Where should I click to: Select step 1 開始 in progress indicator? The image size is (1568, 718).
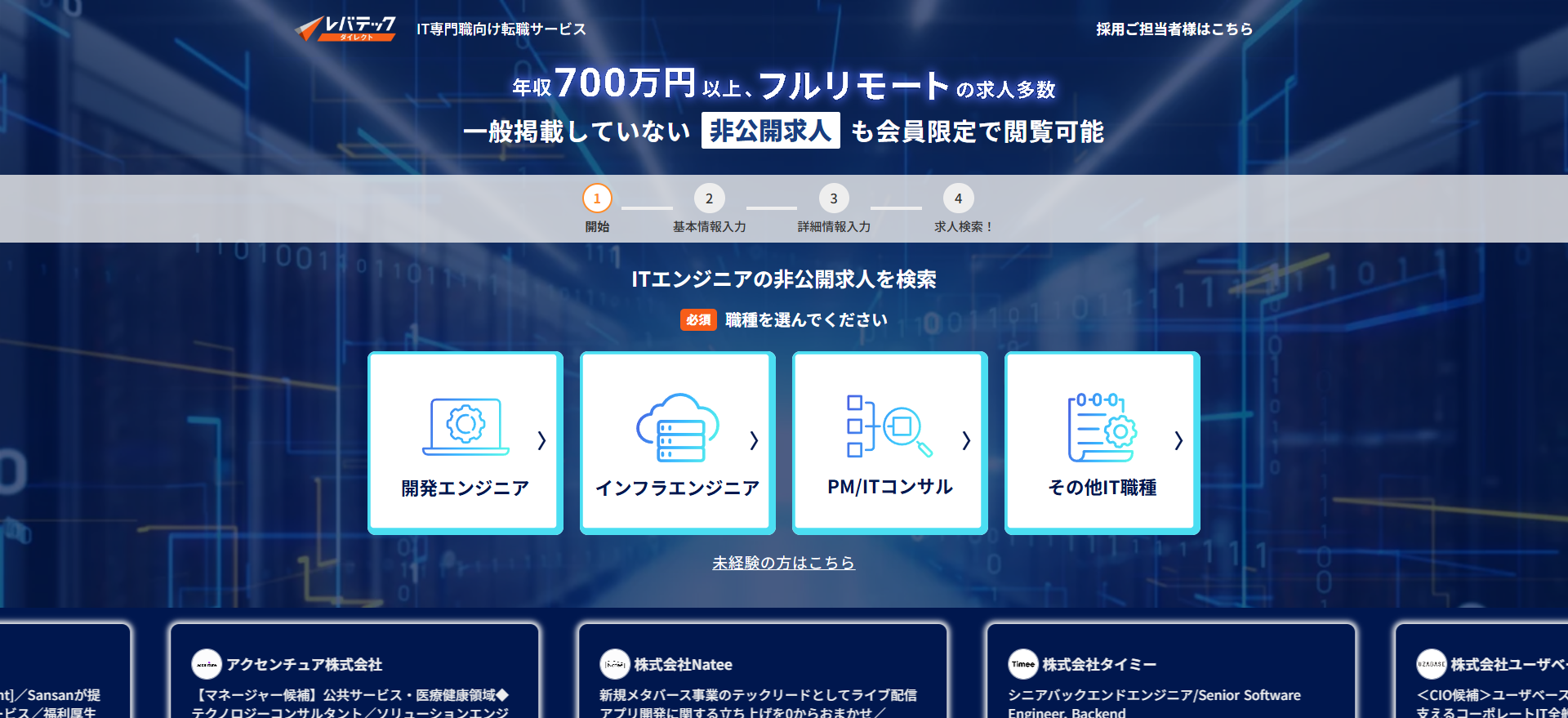point(597,198)
